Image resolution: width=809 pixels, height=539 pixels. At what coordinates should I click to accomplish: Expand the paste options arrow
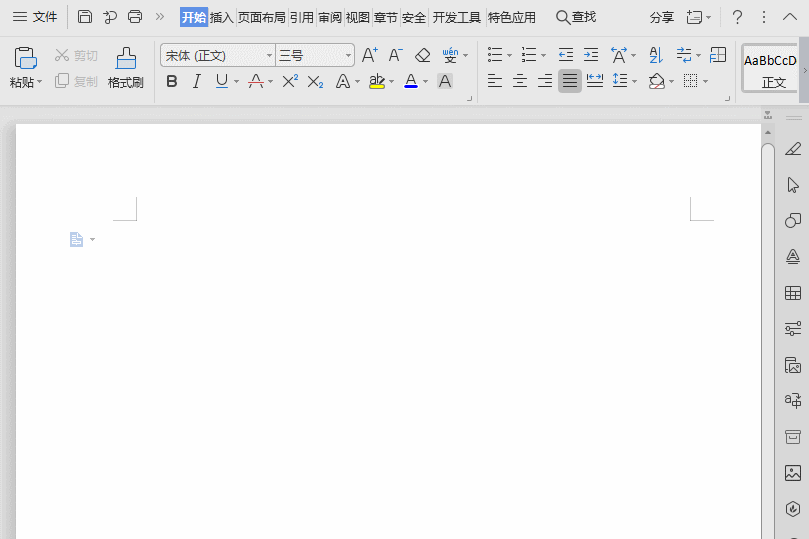[x=40, y=82]
